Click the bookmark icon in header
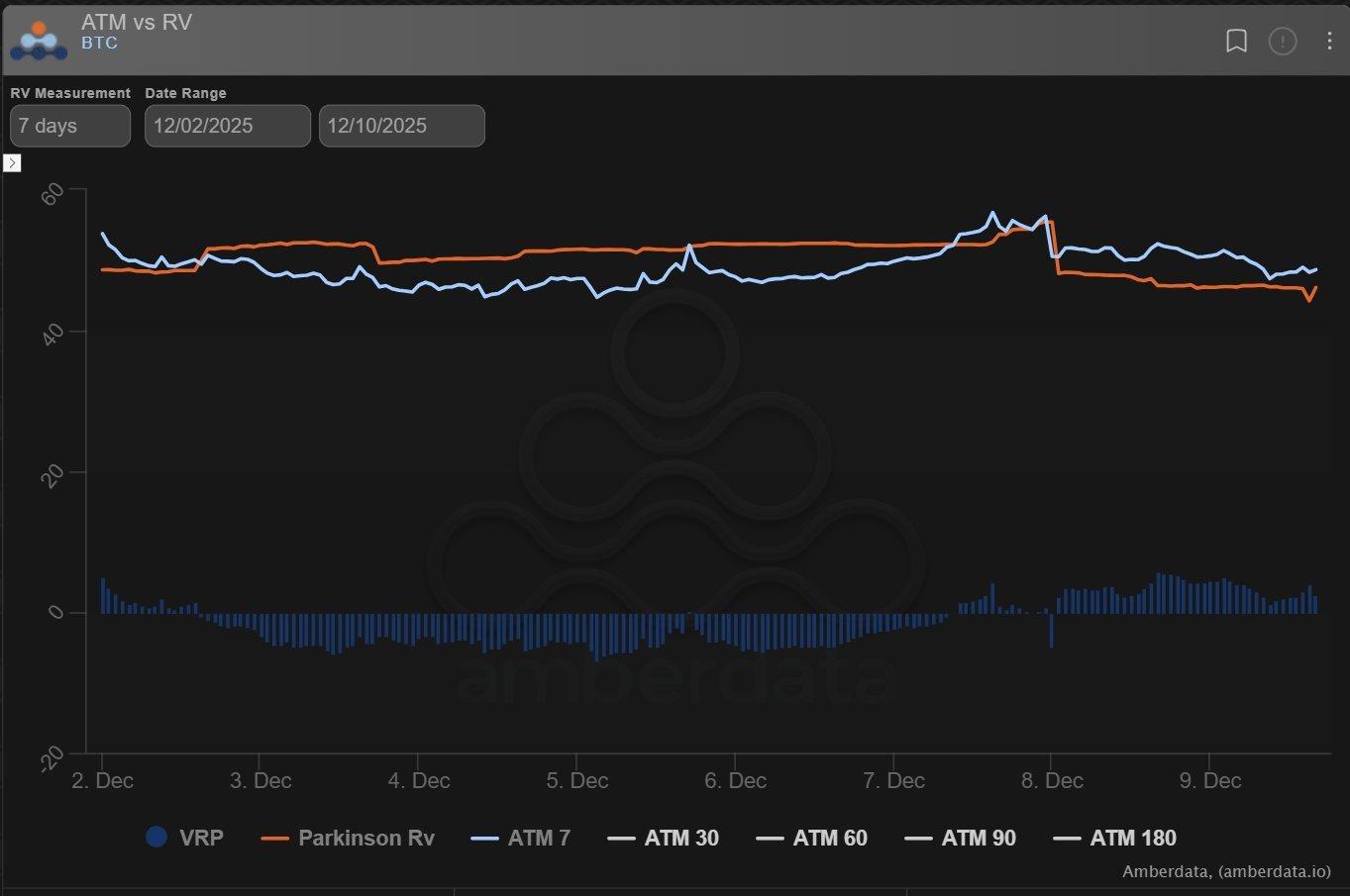The width and height of the screenshot is (1350, 896). (1236, 41)
